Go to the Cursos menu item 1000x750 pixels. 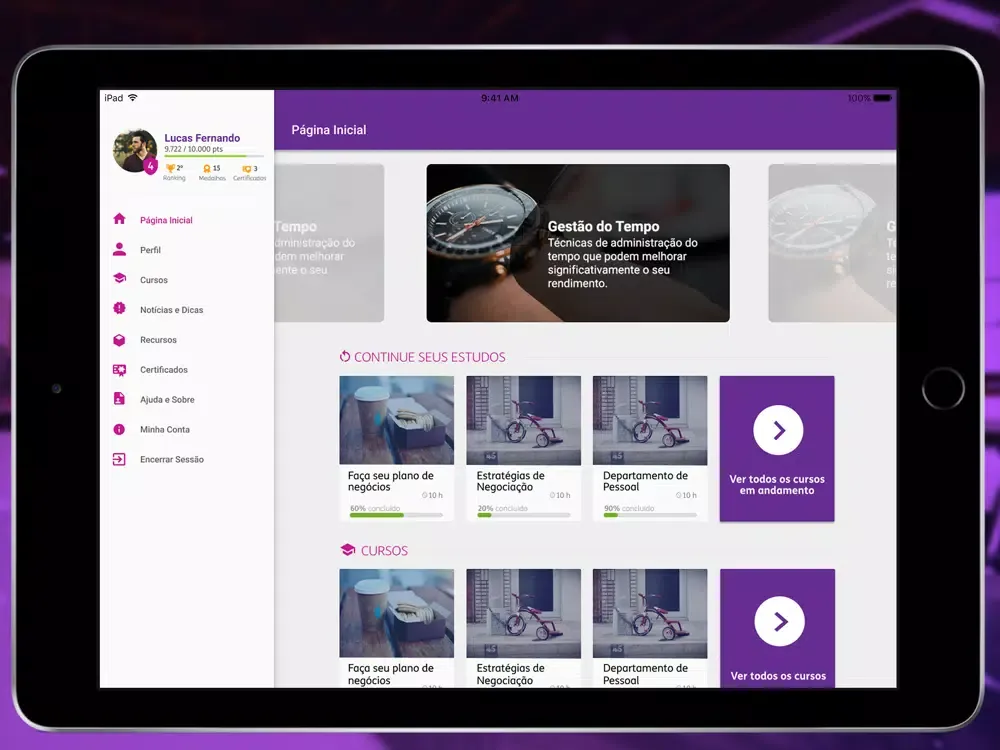154,280
